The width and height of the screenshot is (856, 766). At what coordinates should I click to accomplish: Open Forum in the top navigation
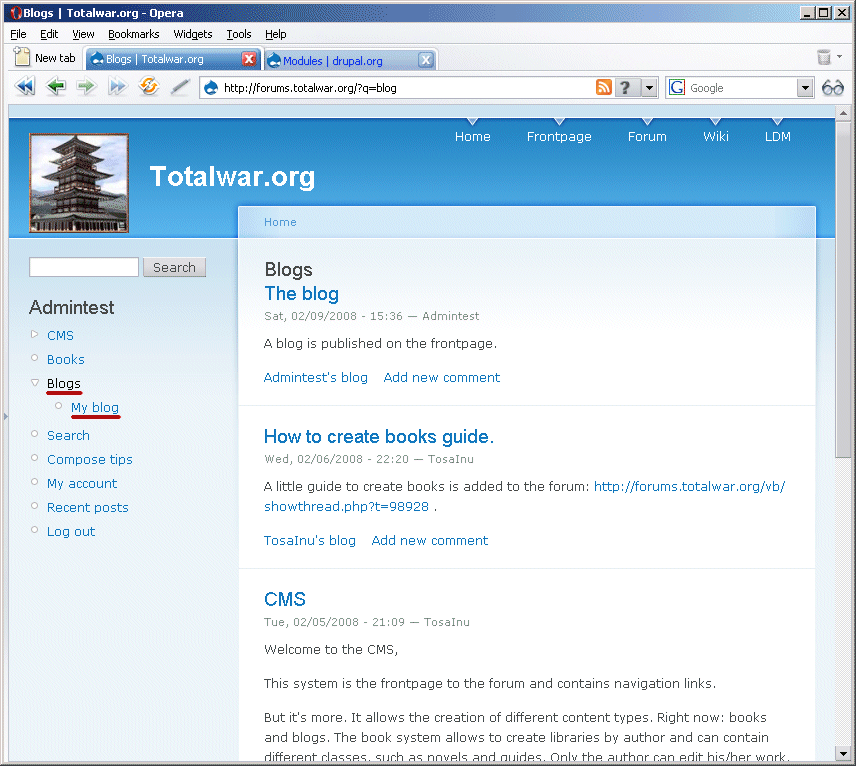tap(647, 136)
